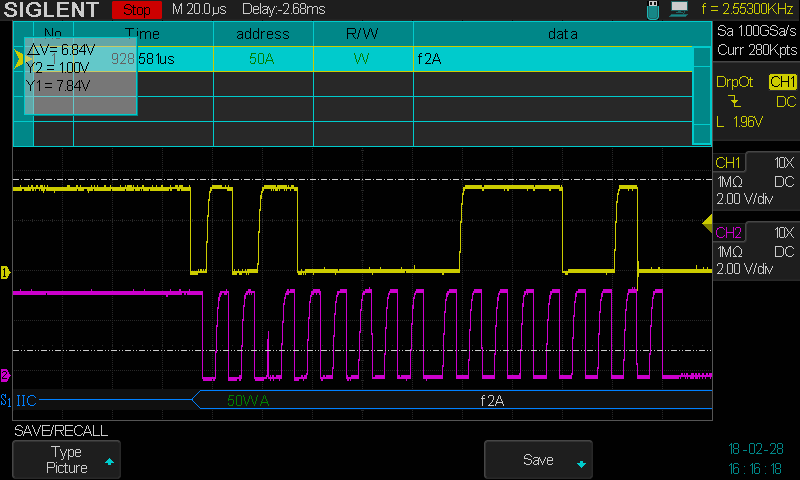This screenshot has width=800, height=480.
Task: Click the 18-02-28 date display
Action: point(756,449)
